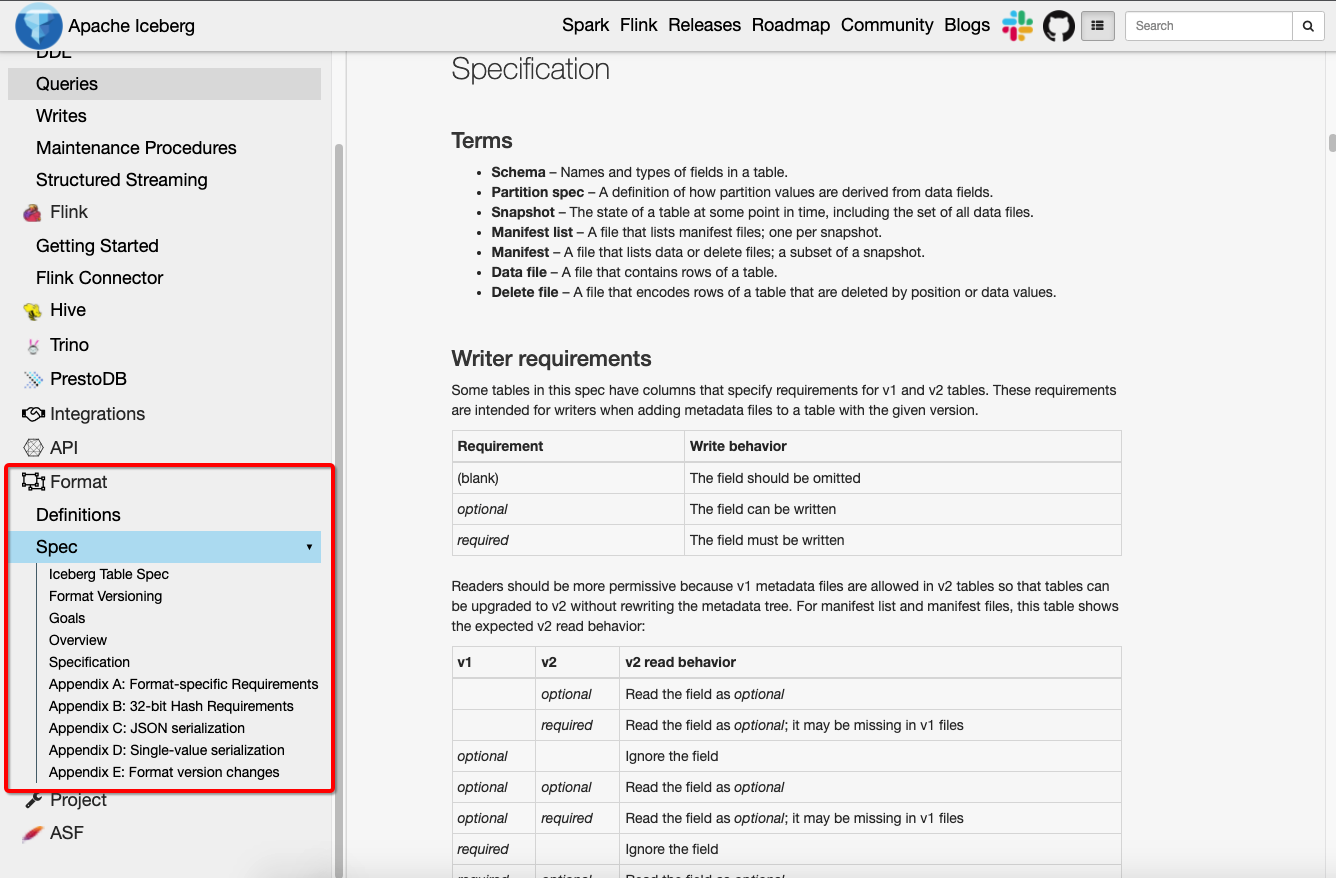1336x878 pixels.
Task: Open the Roadmap page in navbar
Action: [790, 25]
